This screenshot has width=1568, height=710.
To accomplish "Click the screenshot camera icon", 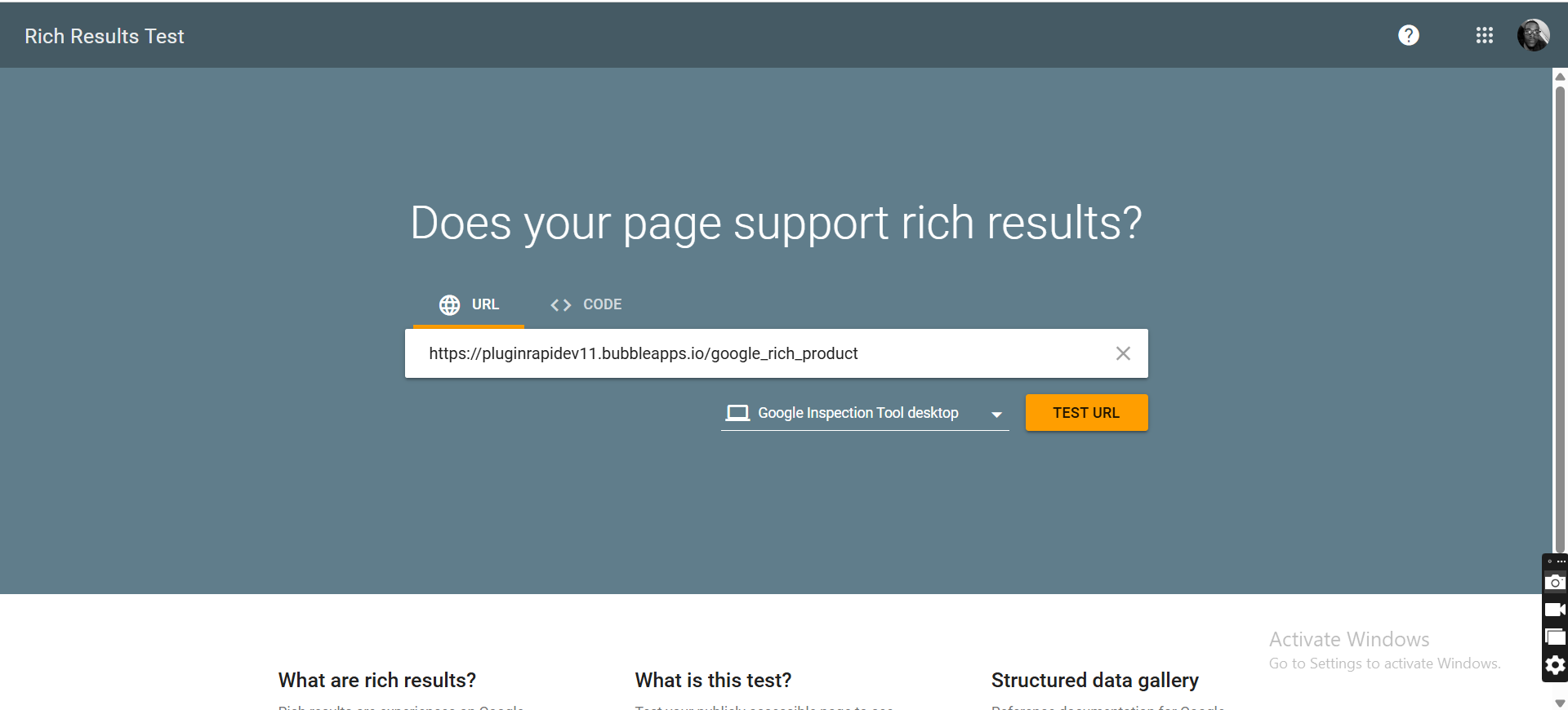I will click(x=1555, y=582).
